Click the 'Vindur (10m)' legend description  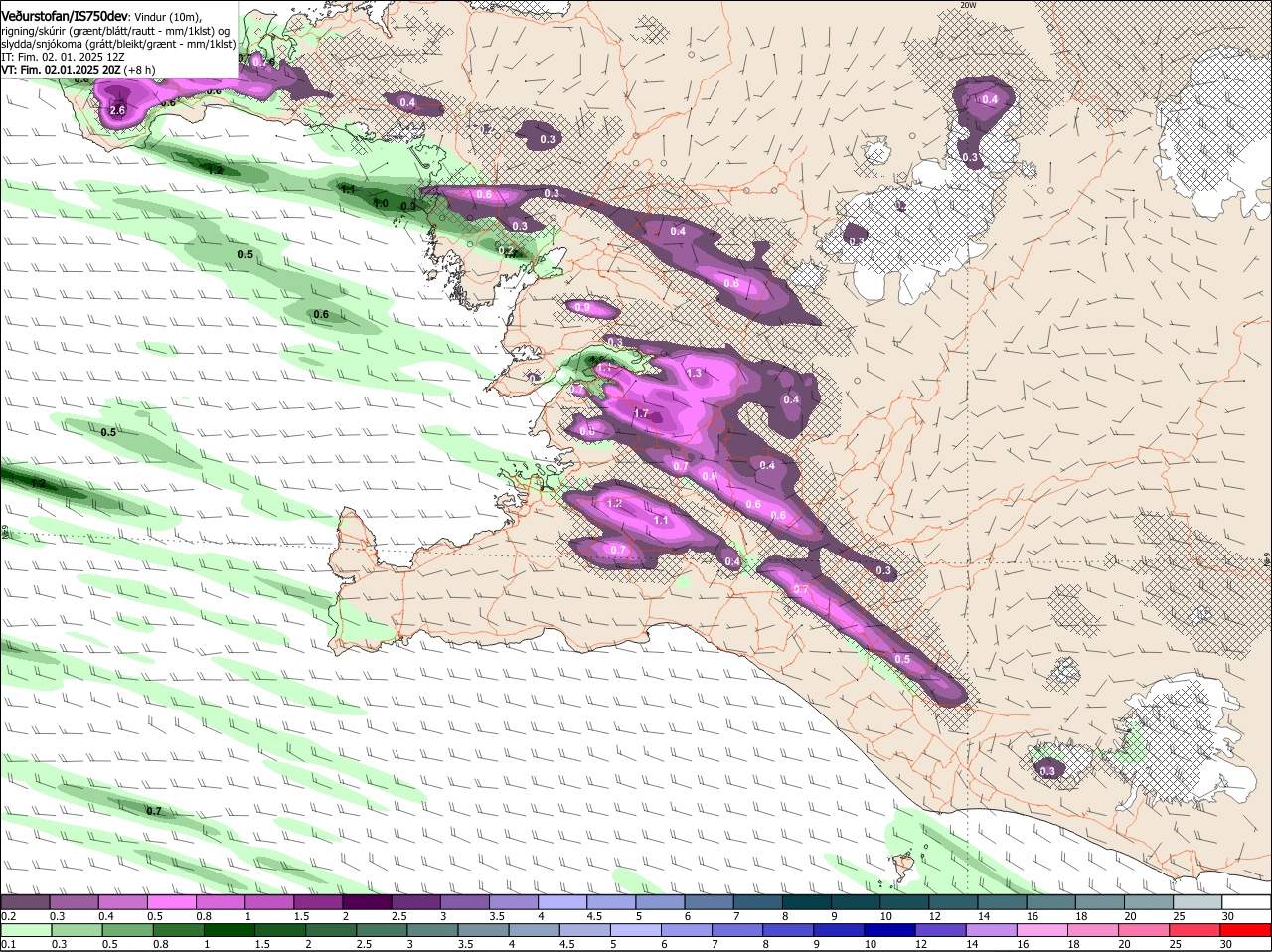[167, 17]
